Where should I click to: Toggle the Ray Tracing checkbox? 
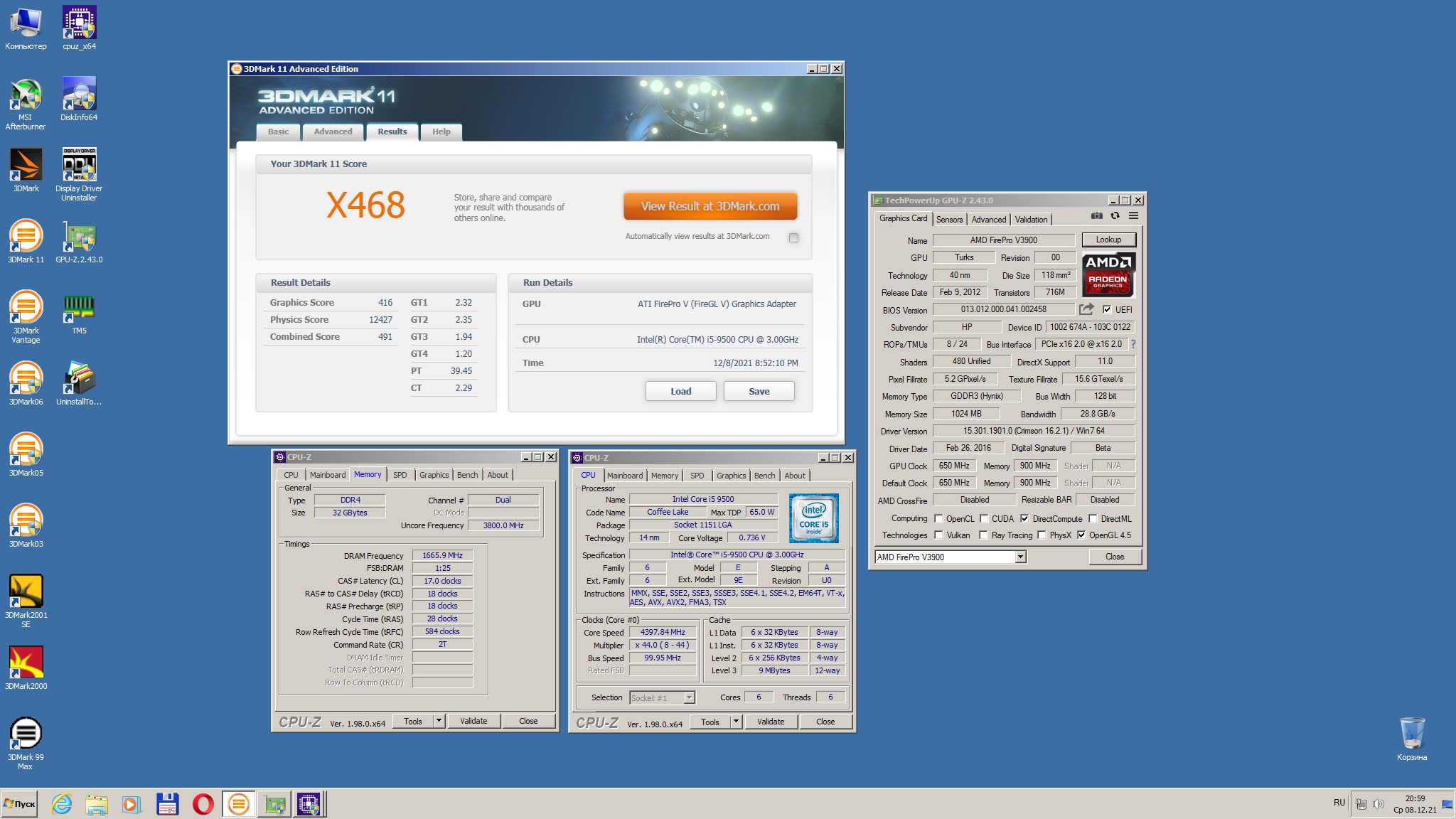983,535
